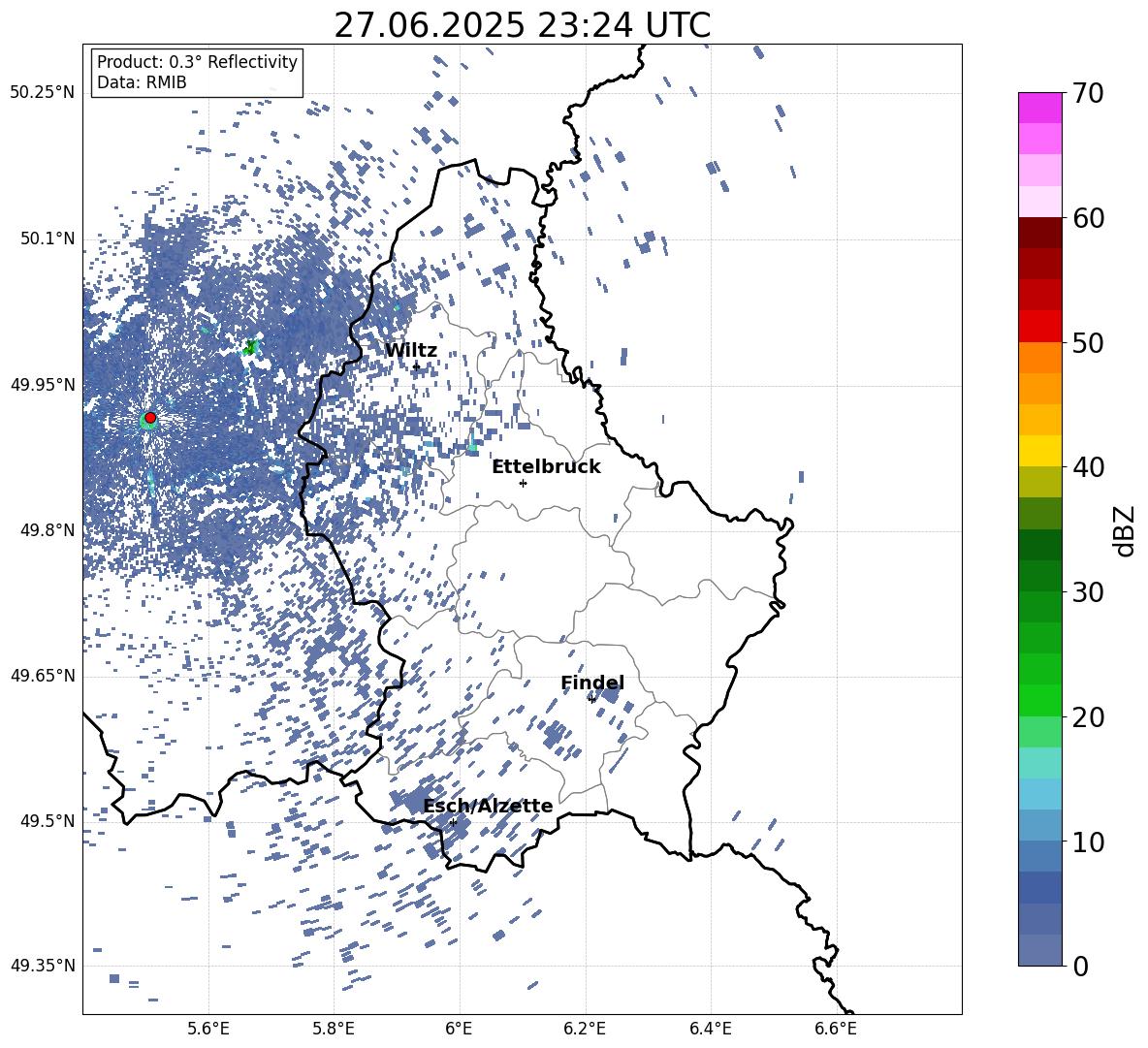The width and height of the screenshot is (1148, 1048).
Task: Click the 50.25°N latitude label
Action: click(x=43, y=93)
